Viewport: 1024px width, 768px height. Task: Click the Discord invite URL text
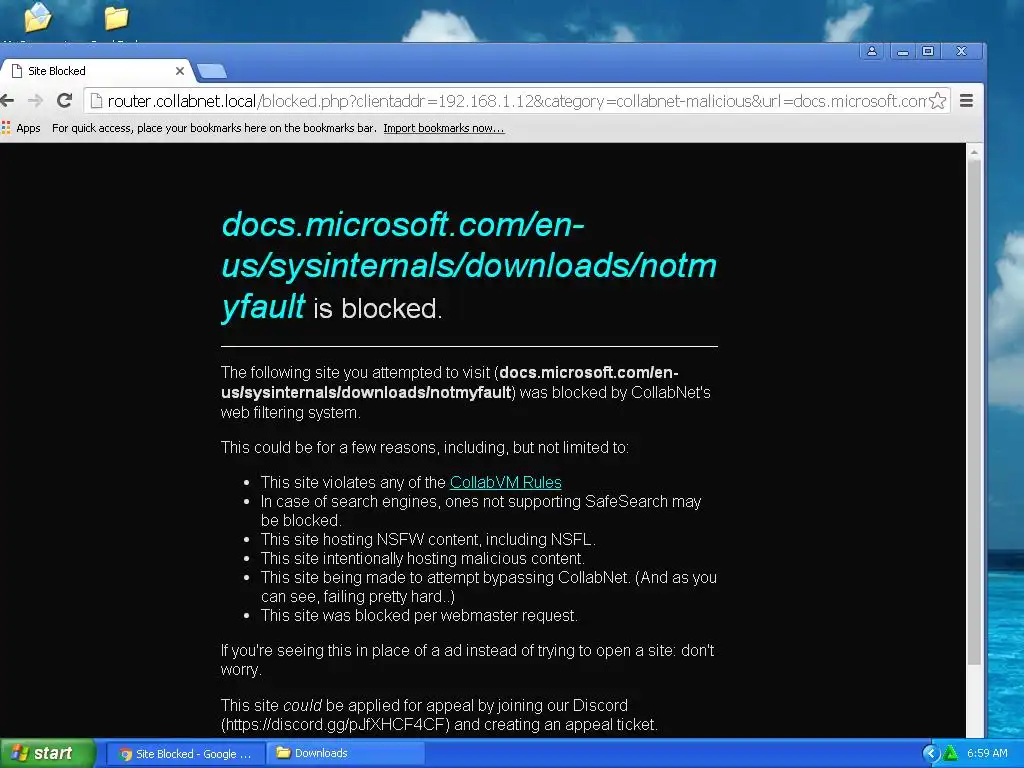(335, 724)
